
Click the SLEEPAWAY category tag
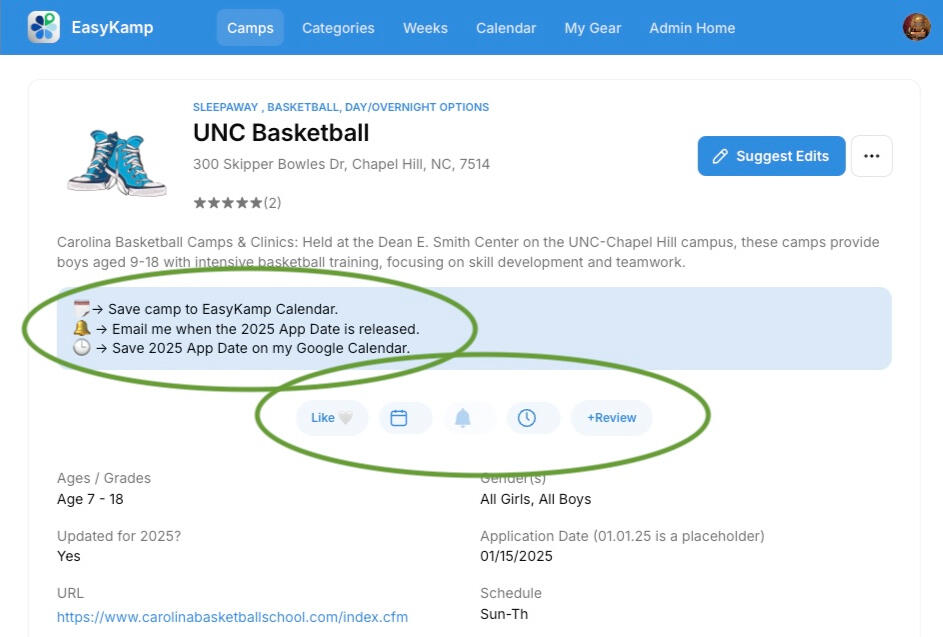coord(225,107)
